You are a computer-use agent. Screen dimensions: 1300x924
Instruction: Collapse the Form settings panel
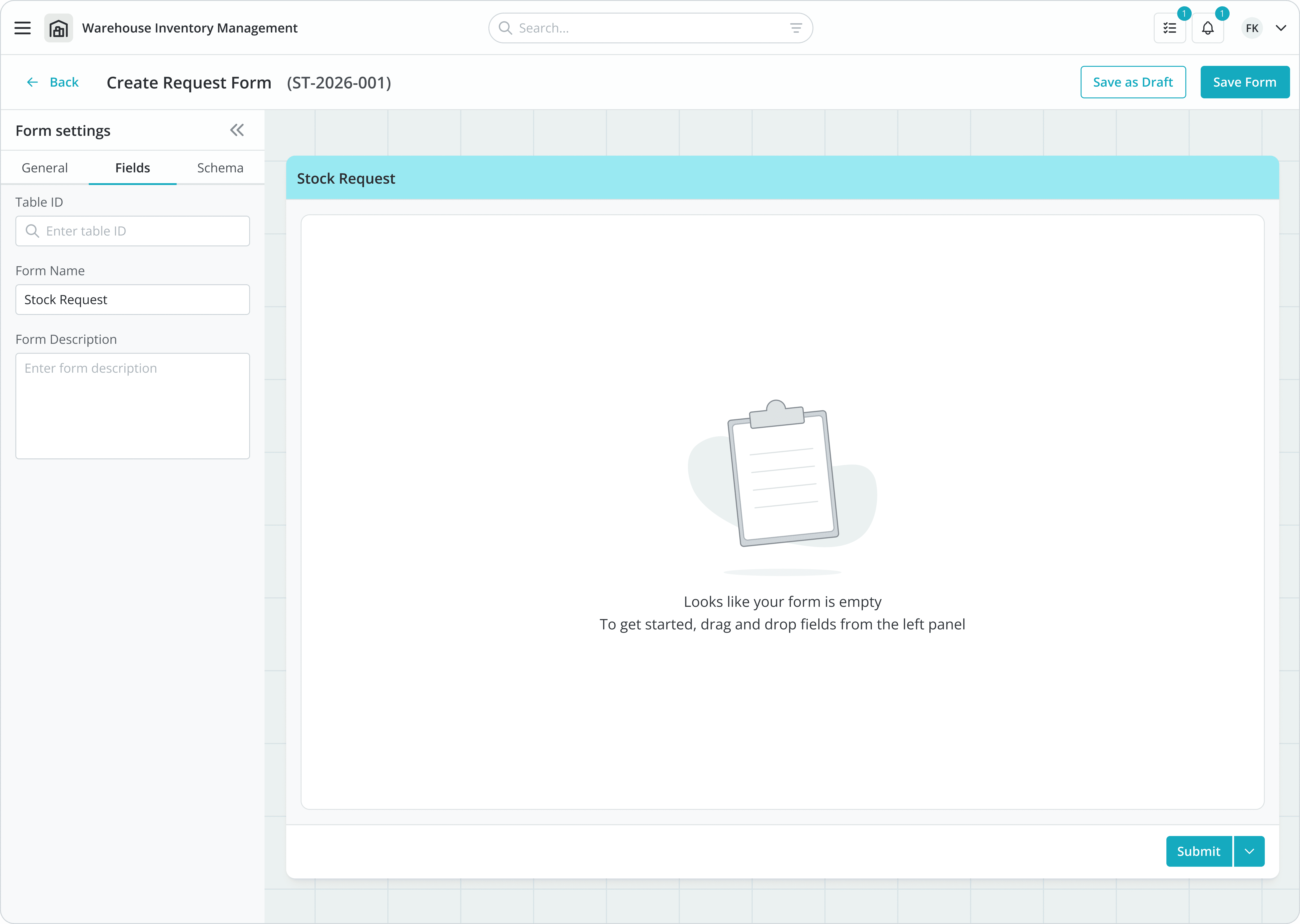coord(237,130)
